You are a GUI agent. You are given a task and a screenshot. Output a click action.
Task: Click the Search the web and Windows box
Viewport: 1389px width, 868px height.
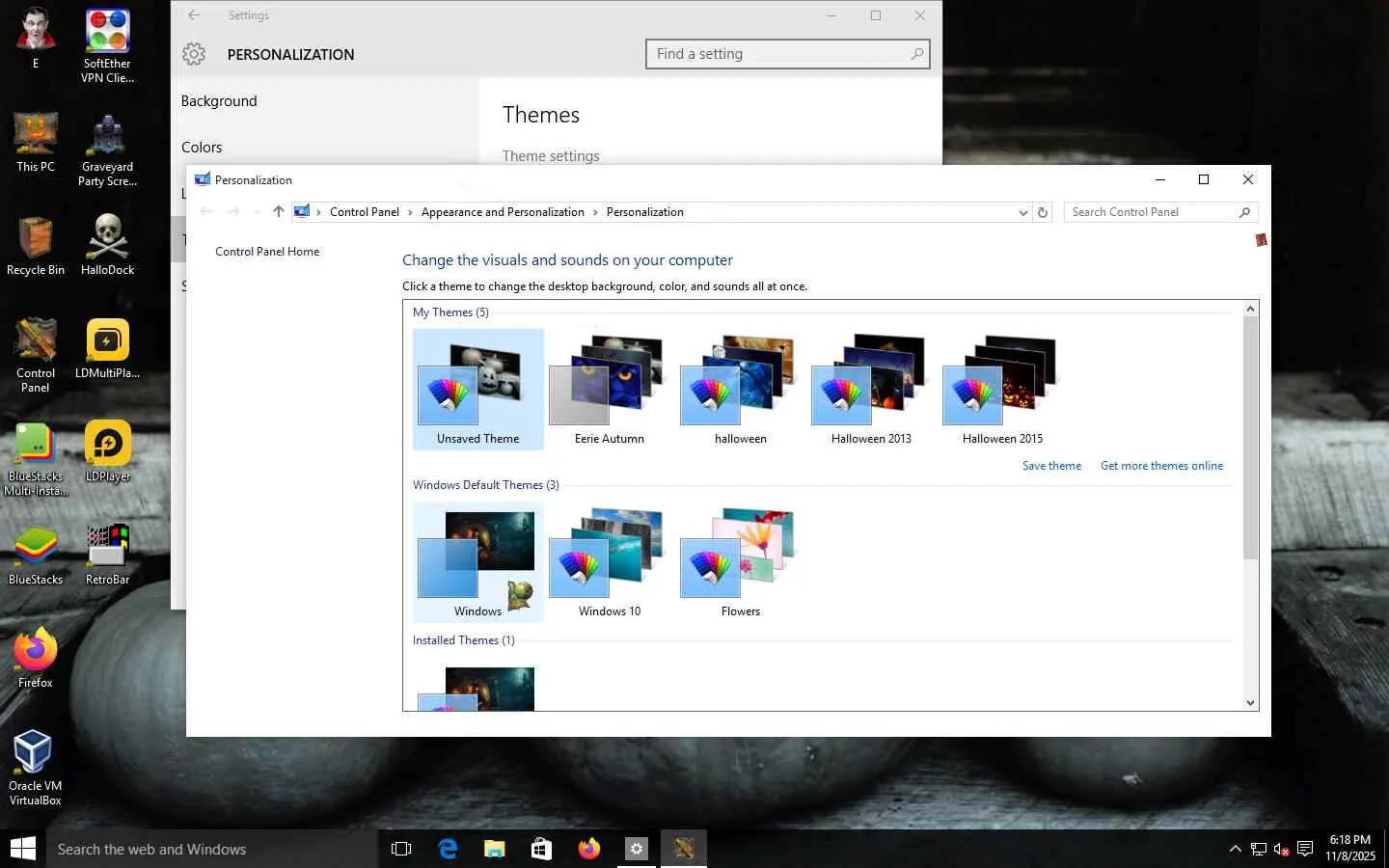point(212,849)
